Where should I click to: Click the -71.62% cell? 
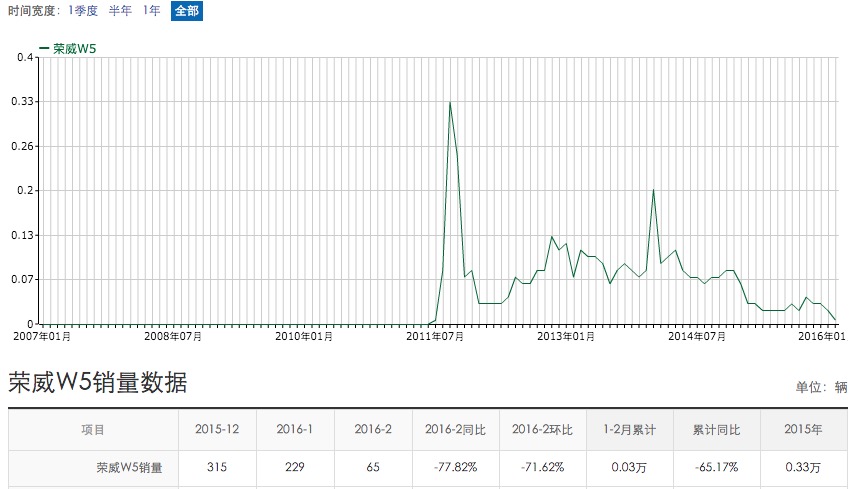542,467
